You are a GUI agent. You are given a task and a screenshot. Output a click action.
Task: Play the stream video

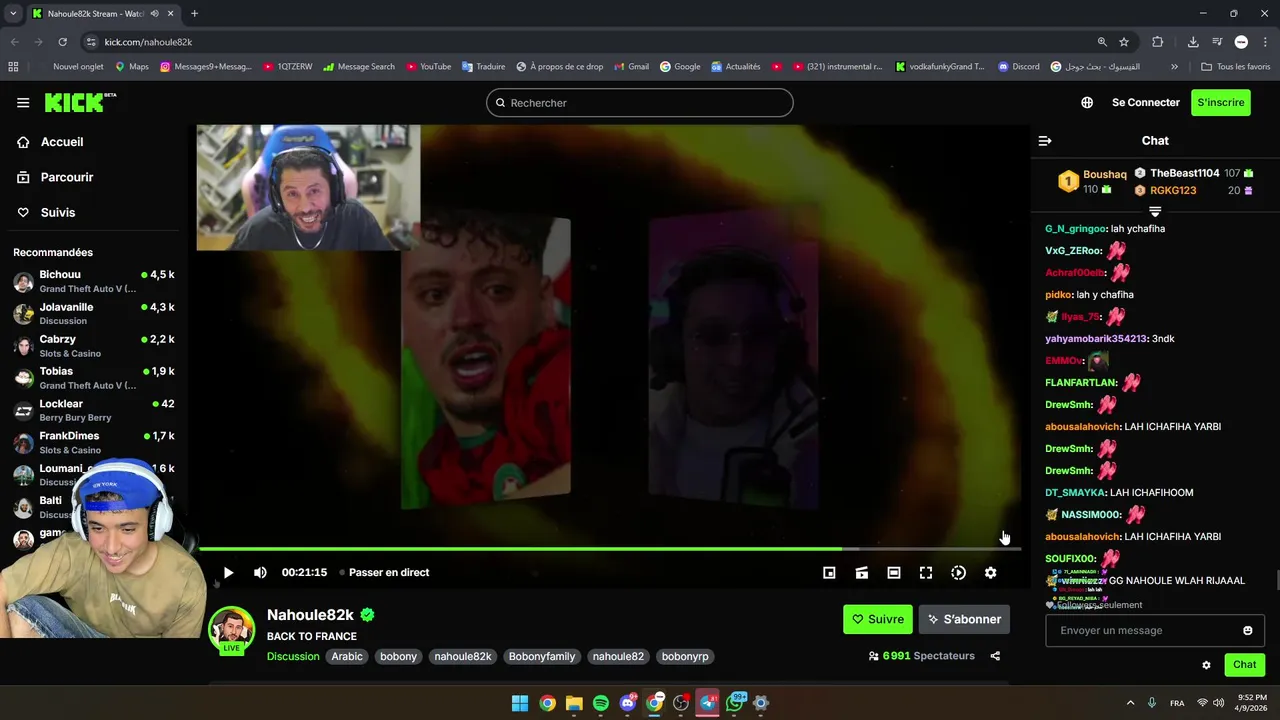[228, 573]
